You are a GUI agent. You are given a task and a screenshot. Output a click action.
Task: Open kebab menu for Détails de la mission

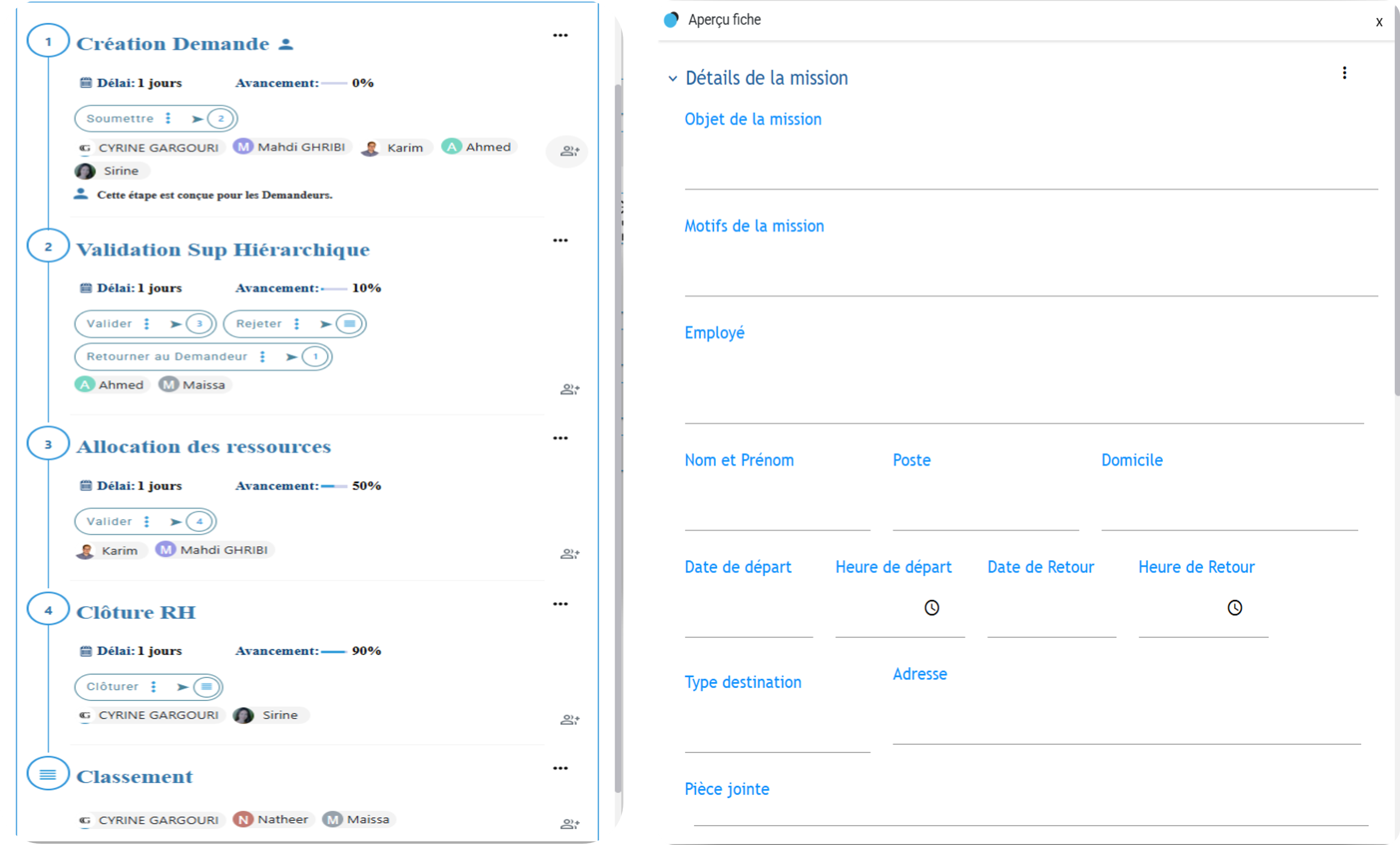(x=1344, y=73)
